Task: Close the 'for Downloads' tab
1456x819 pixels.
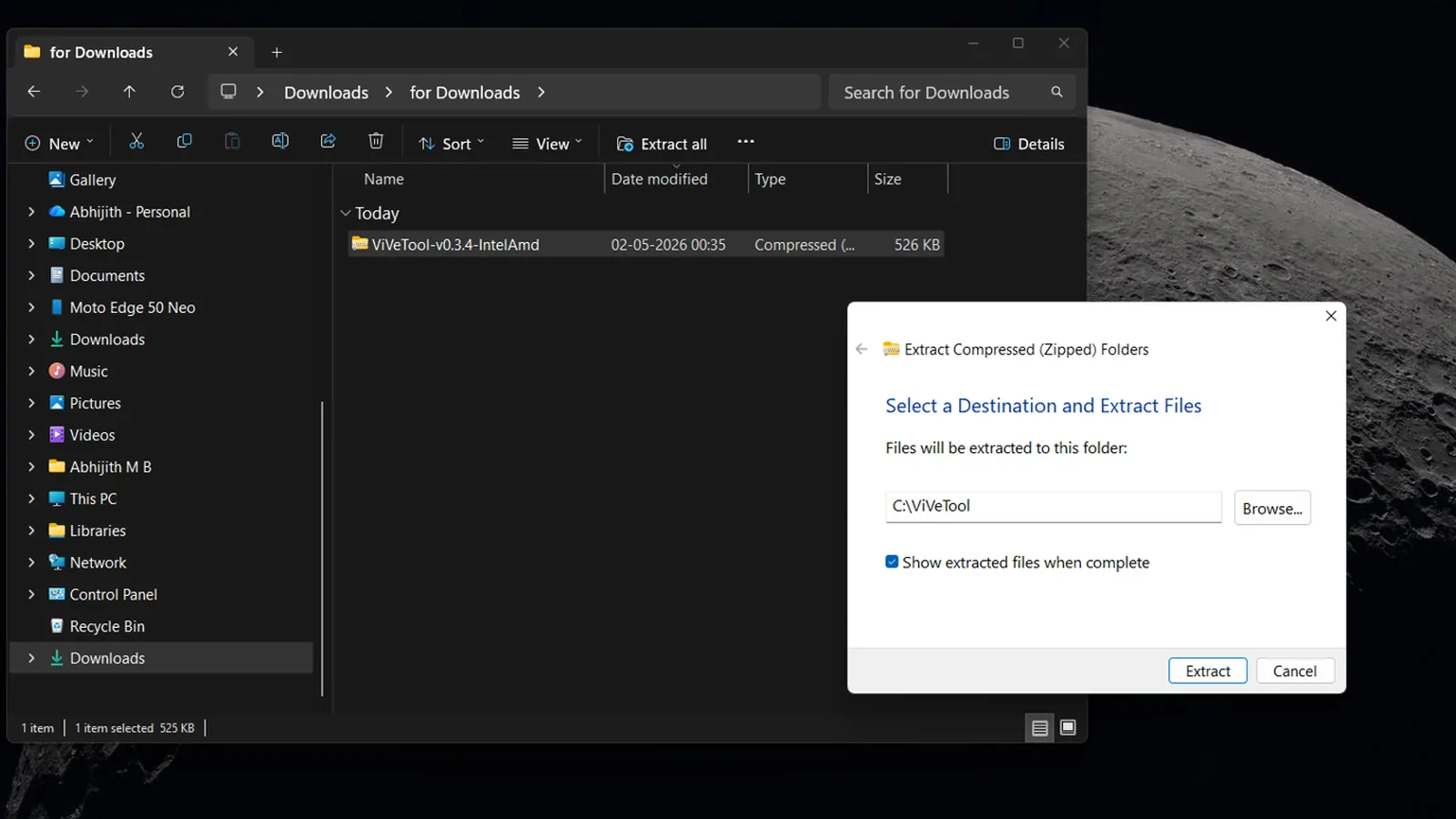Action: coord(233,52)
